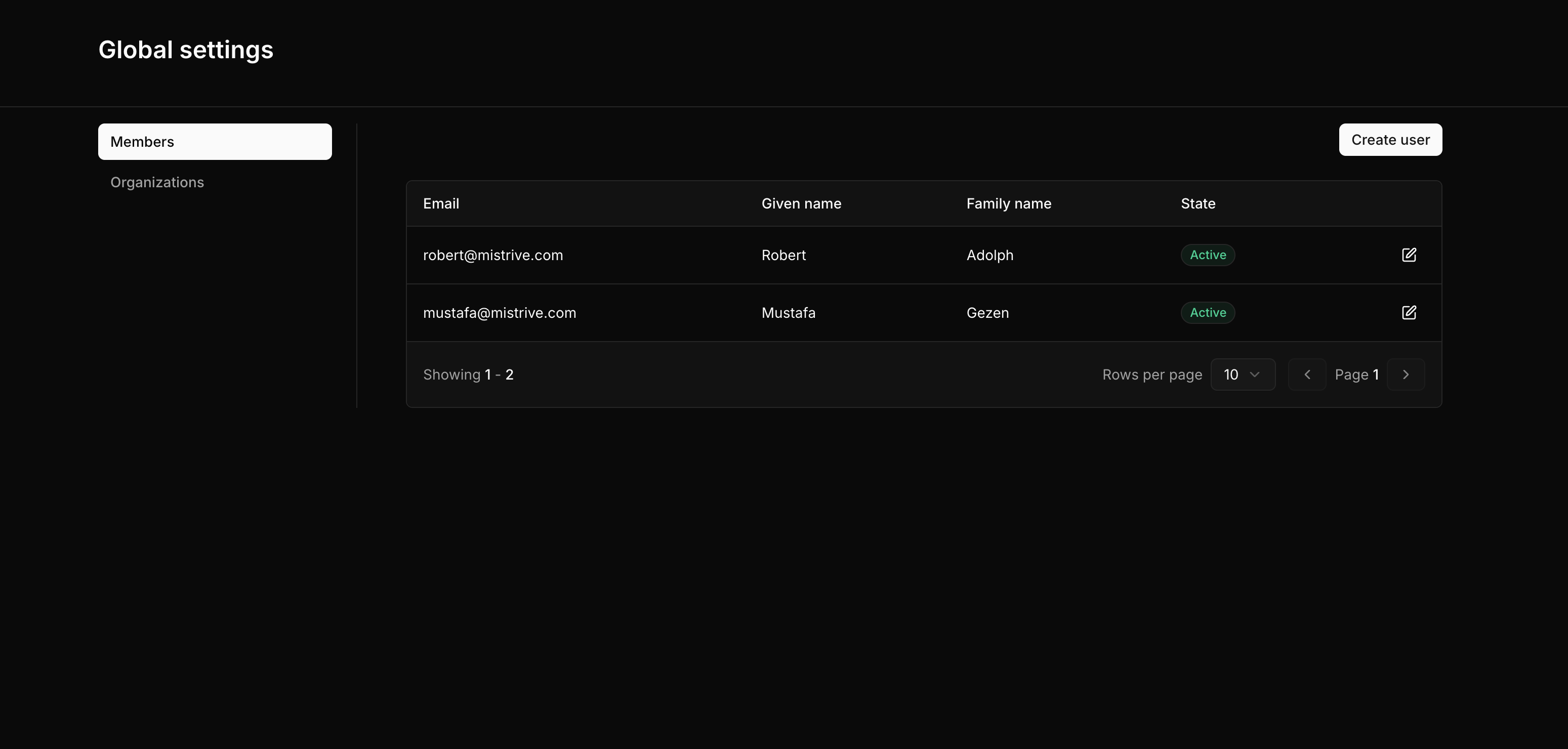Image resolution: width=1568 pixels, height=749 pixels.
Task: Click the edit icon in Mustafa's row
Action: coord(1410,312)
